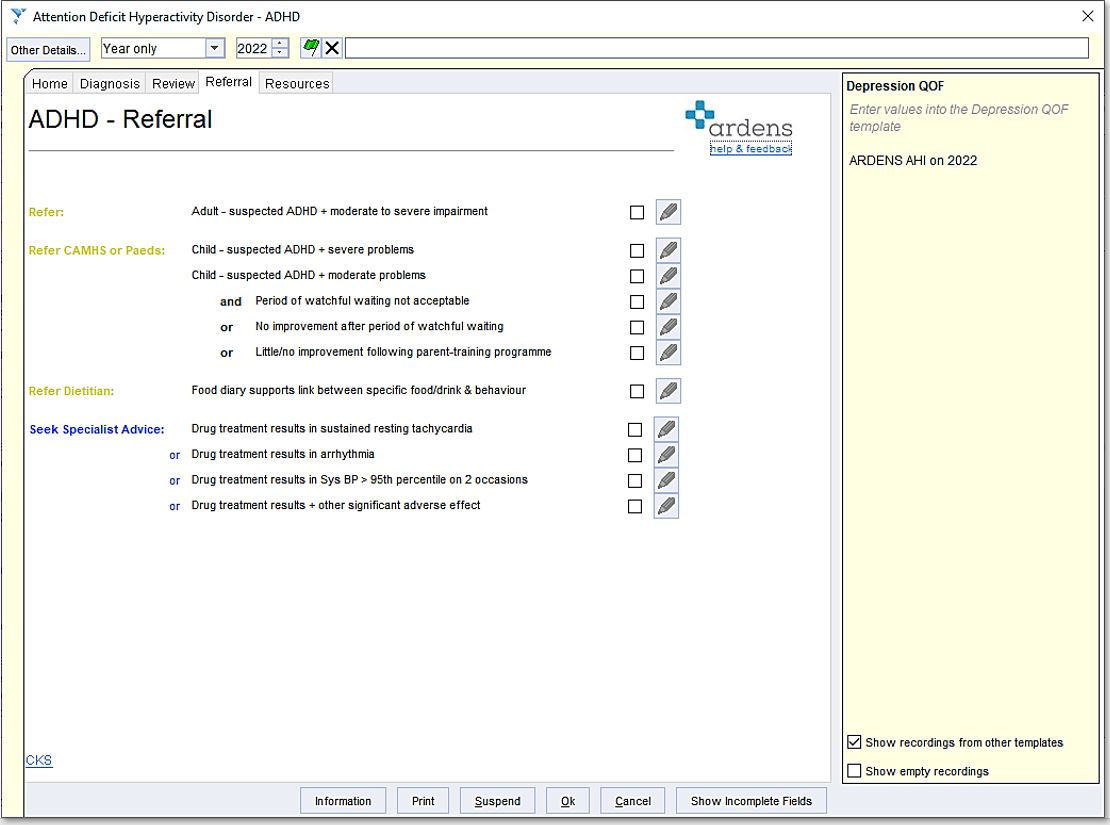This screenshot has height=825, width=1110.
Task: Open the CKS link
Action: pyautogui.click(x=39, y=761)
